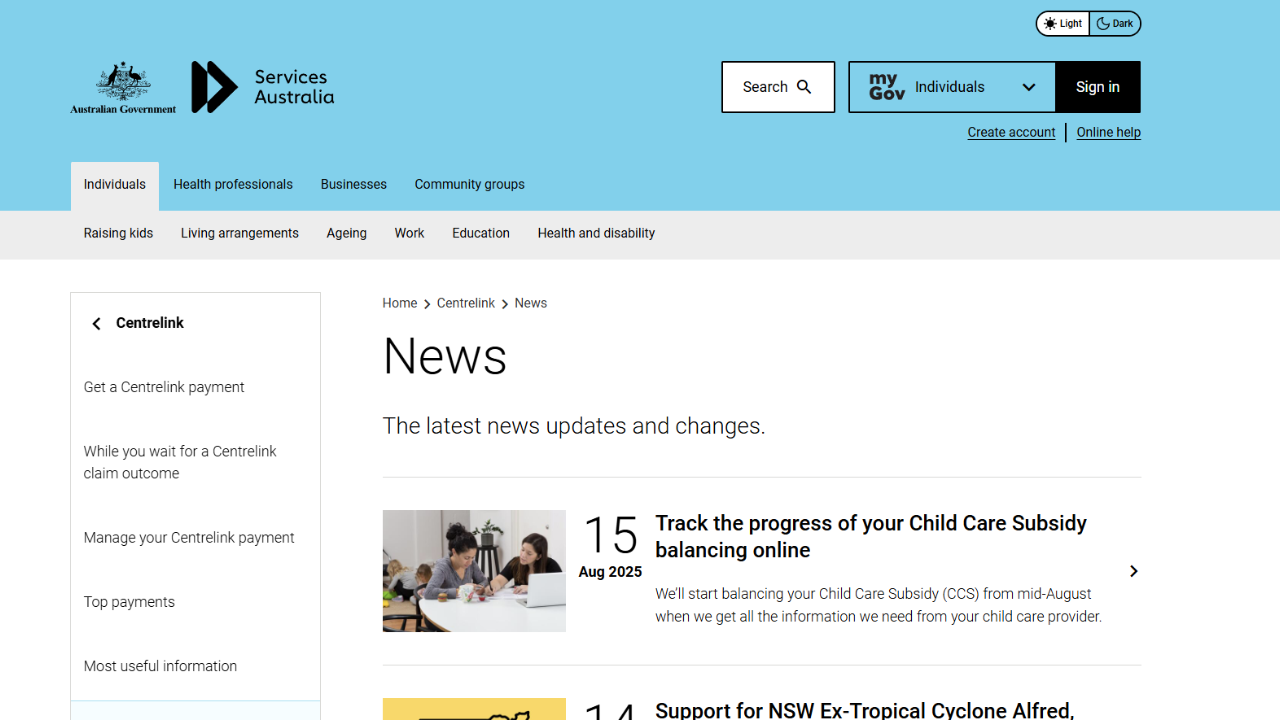Select the Businesses tab
The image size is (1280, 720).
(354, 185)
